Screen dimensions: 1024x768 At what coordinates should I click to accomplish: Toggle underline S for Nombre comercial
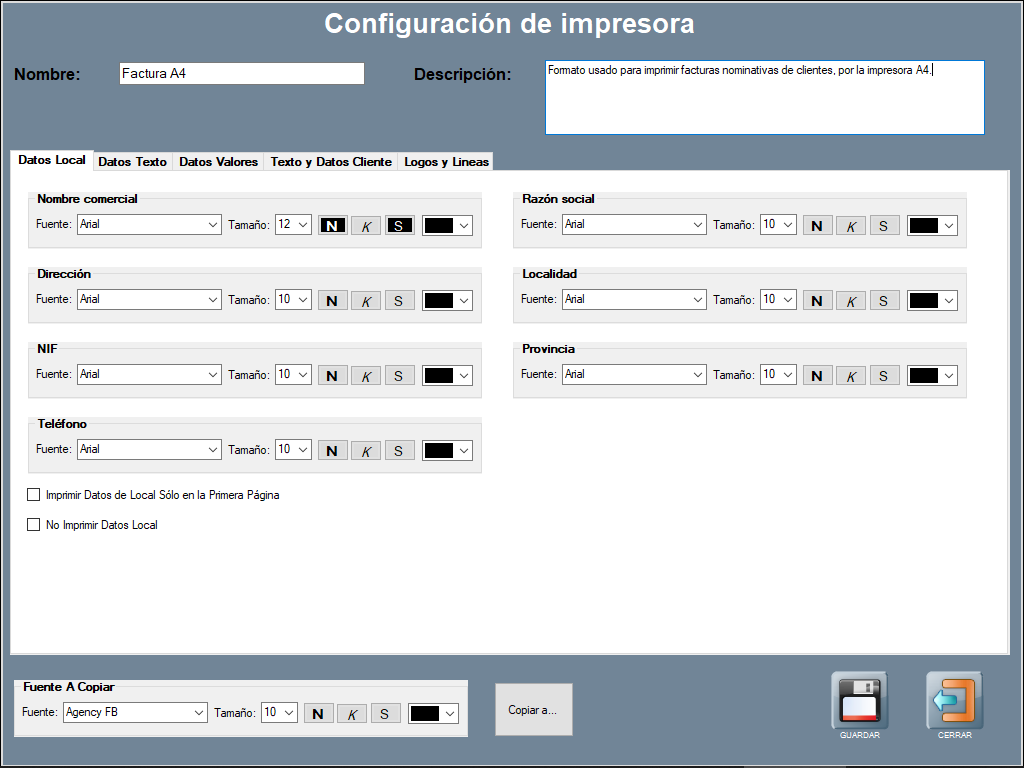pos(399,226)
